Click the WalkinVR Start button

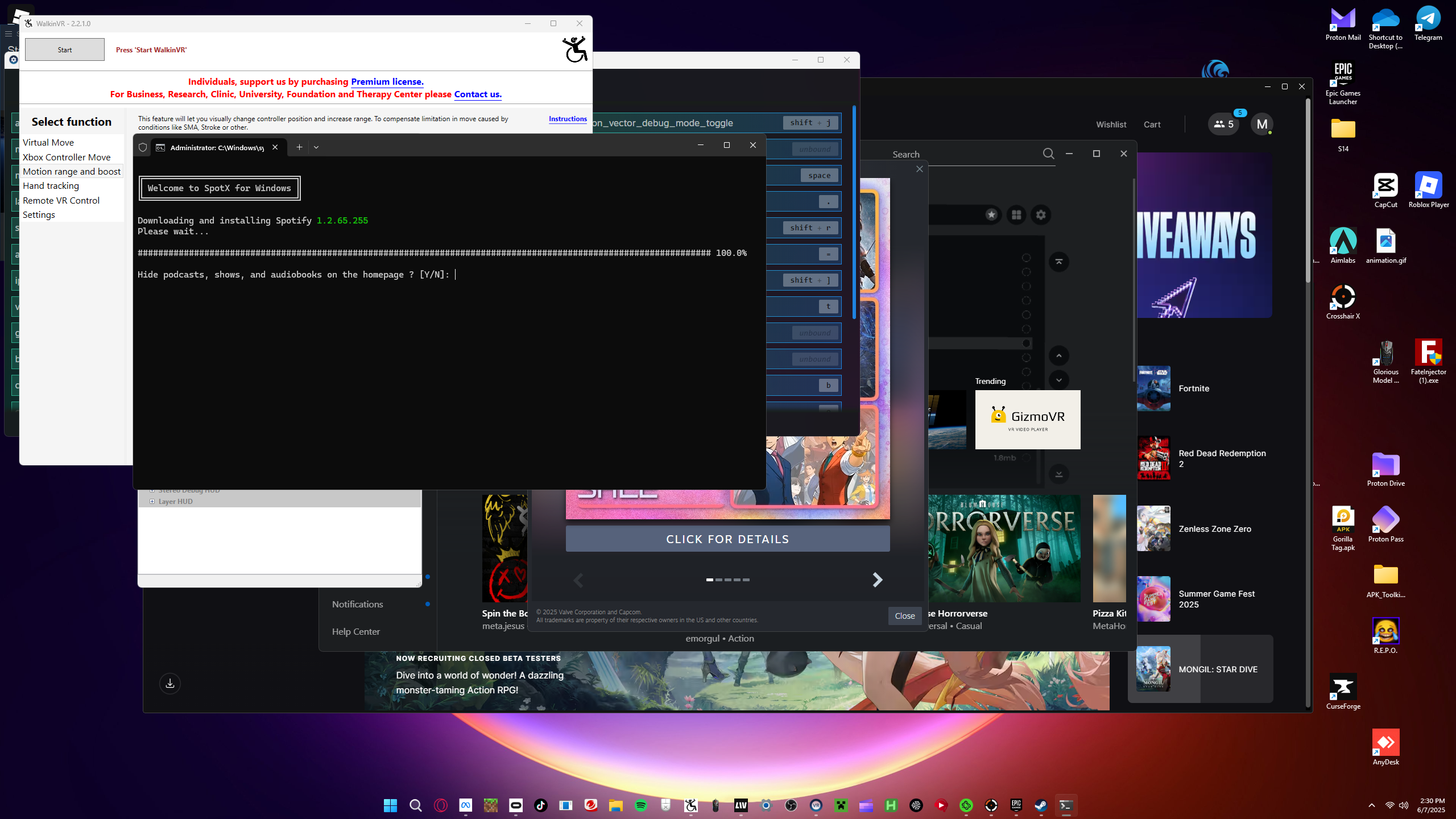tap(65, 49)
